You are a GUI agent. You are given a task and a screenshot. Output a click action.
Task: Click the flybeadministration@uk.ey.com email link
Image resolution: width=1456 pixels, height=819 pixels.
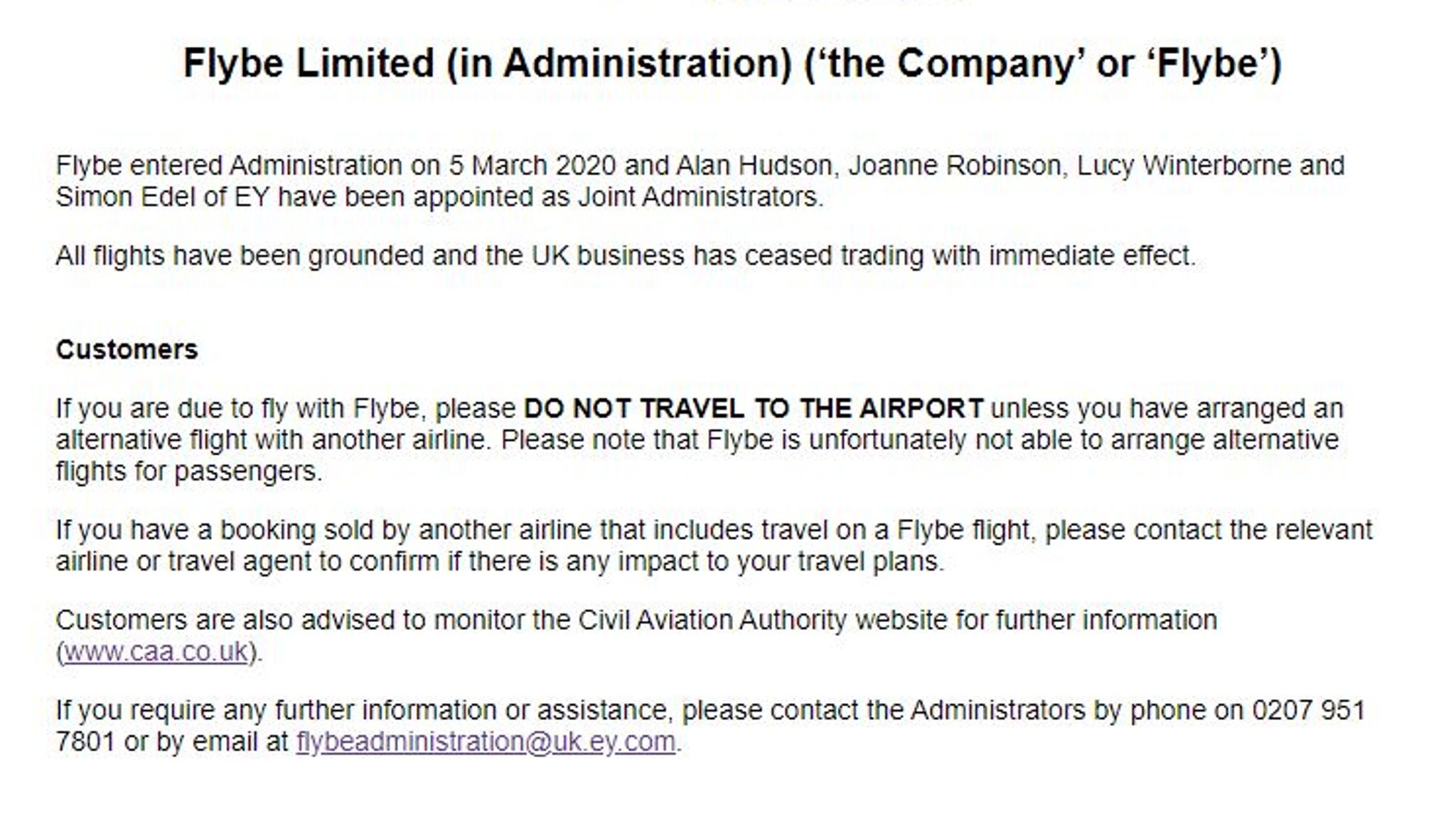click(x=486, y=742)
